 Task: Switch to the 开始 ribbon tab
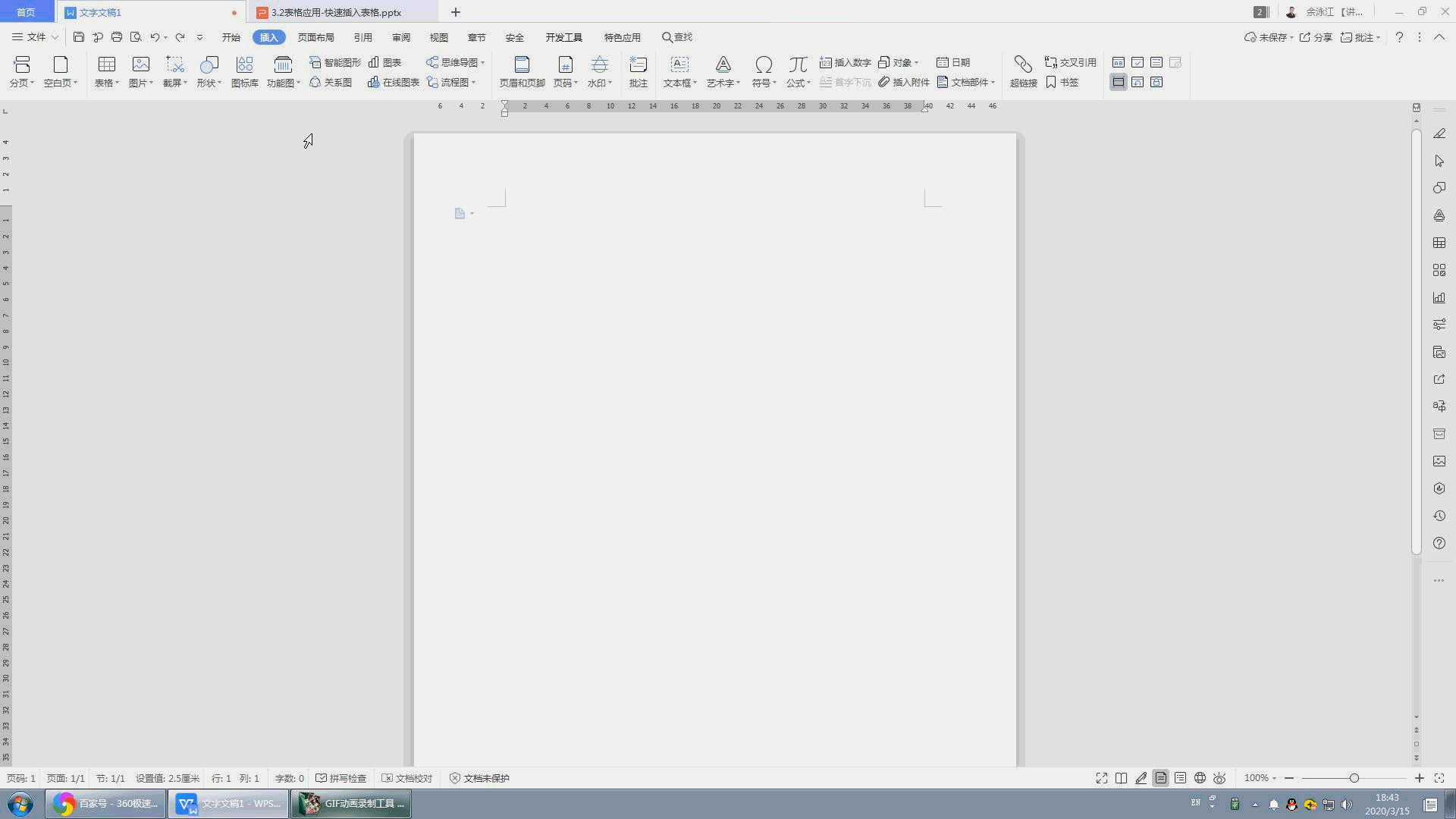pos(231,37)
